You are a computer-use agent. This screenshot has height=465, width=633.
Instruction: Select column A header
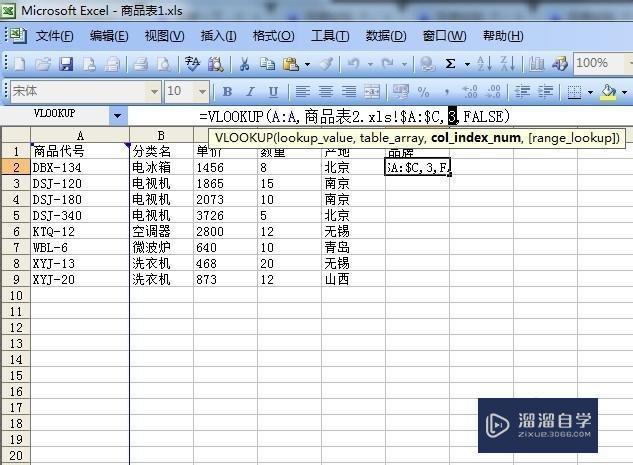click(80, 135)
